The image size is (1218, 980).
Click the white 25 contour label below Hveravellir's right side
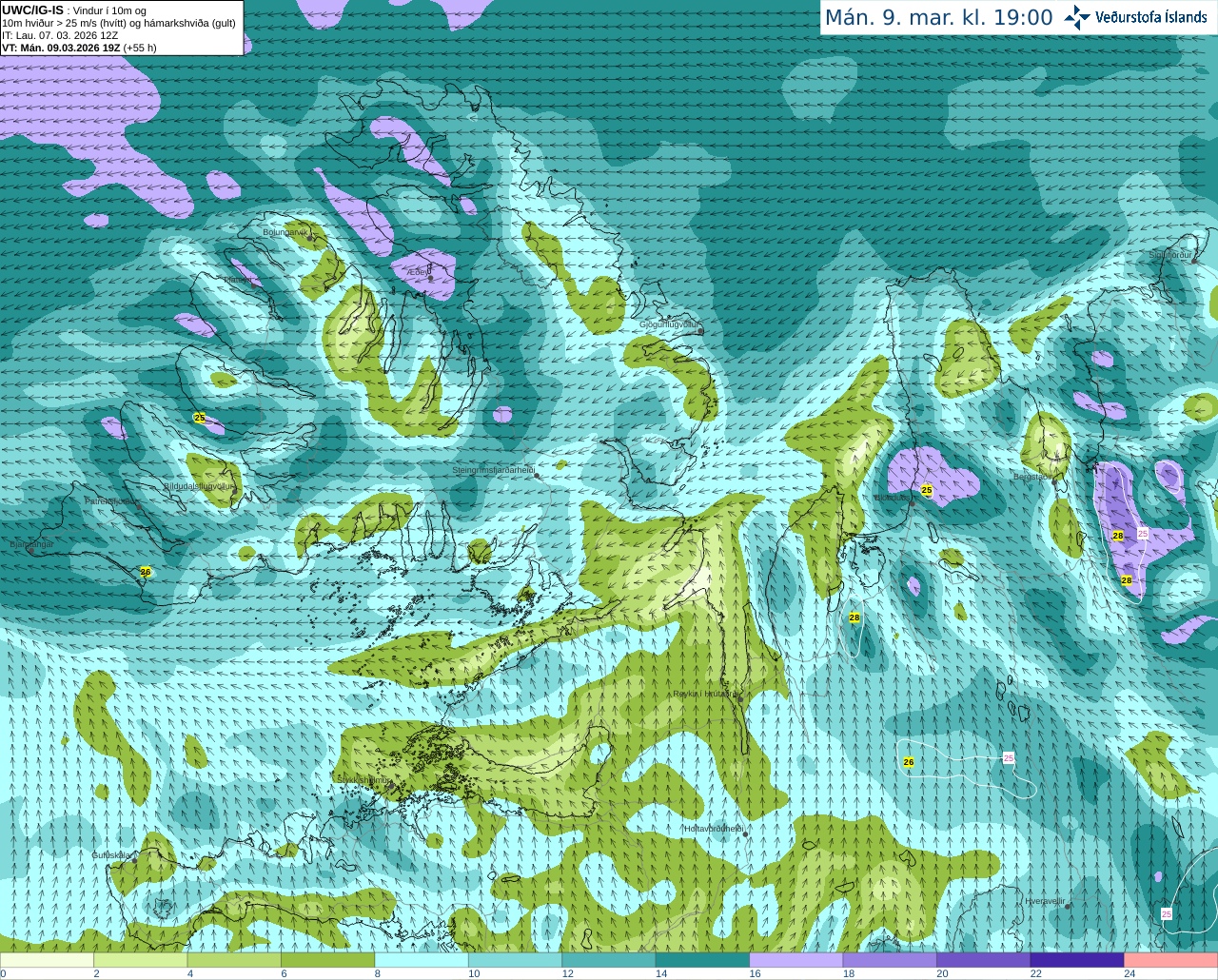pyautogui.click(x=1167, y=913)
